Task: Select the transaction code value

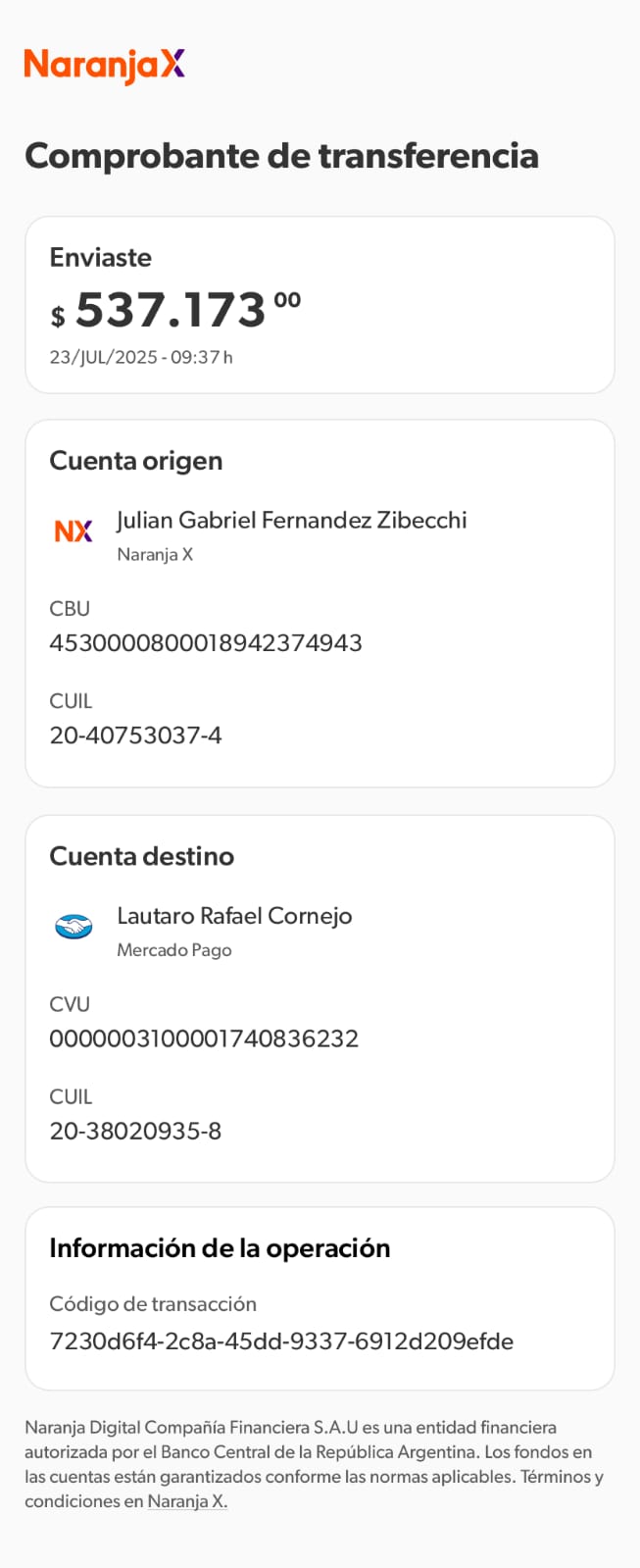Action: coord(281,1340)
